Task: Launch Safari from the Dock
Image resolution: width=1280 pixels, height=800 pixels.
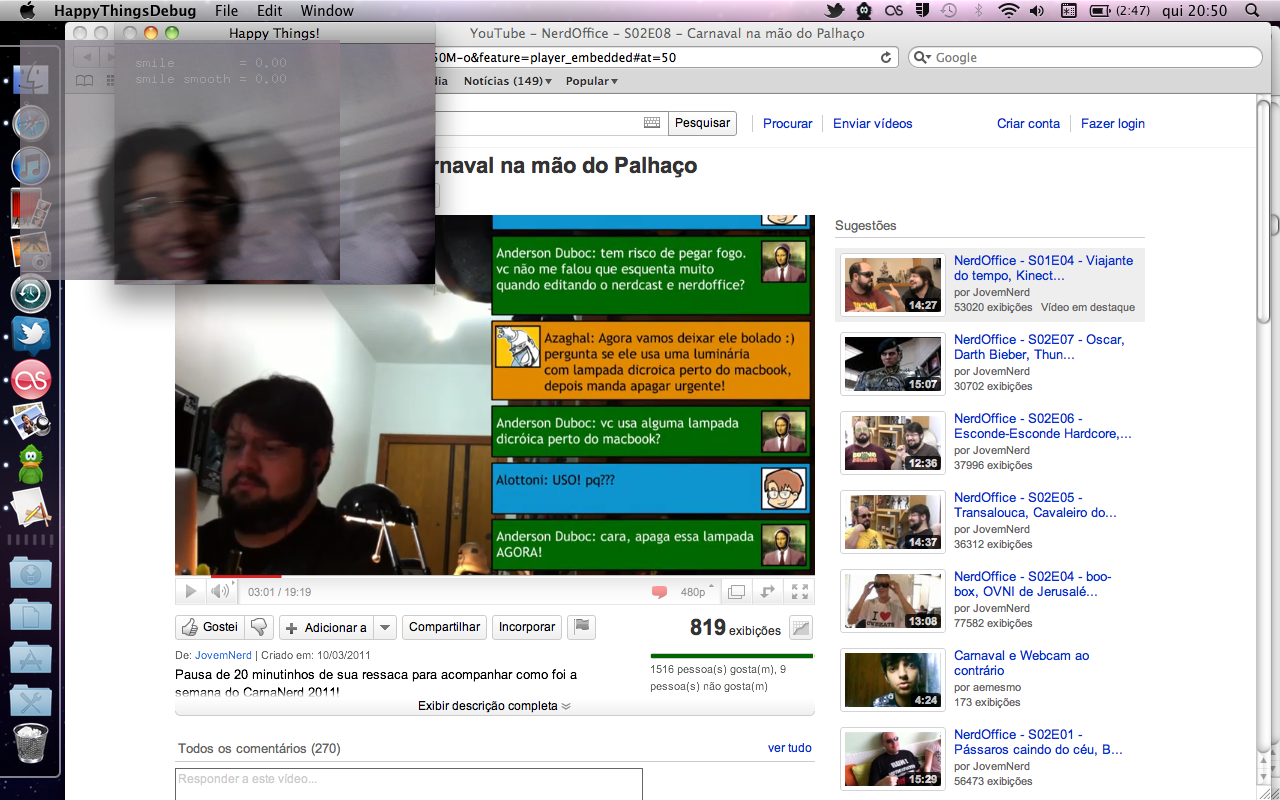Action: tap(31, 125)
